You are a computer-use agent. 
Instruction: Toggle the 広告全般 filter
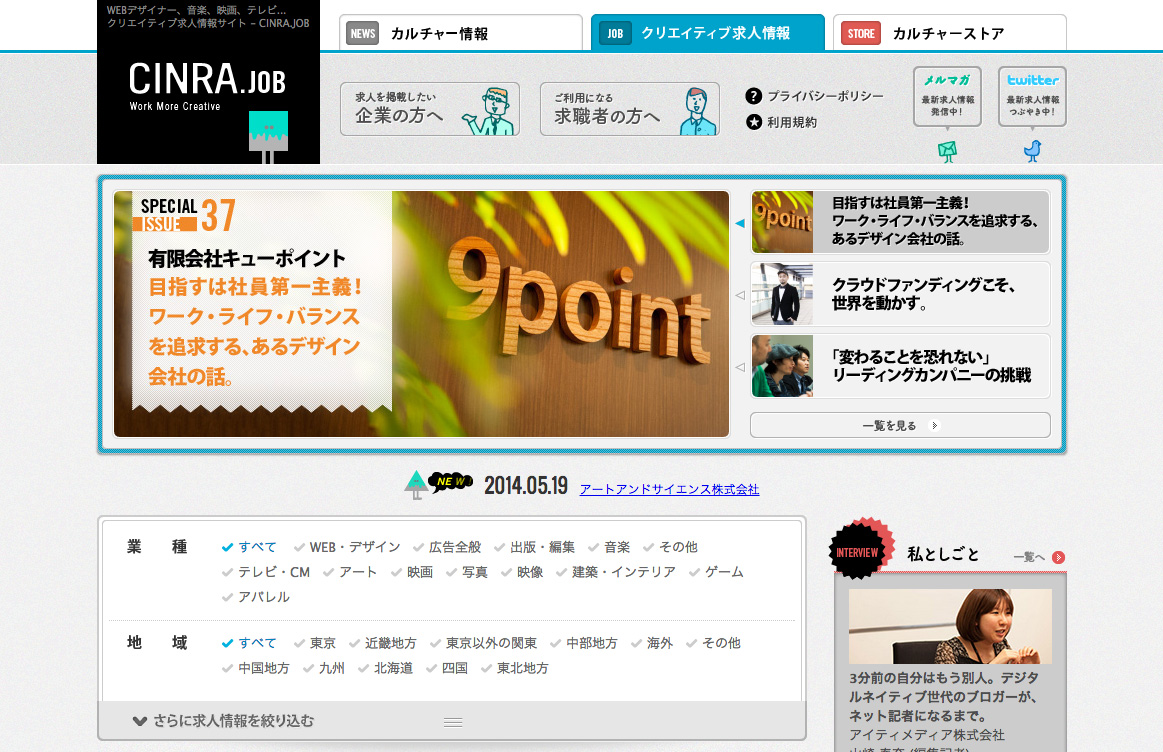point(447,547)
